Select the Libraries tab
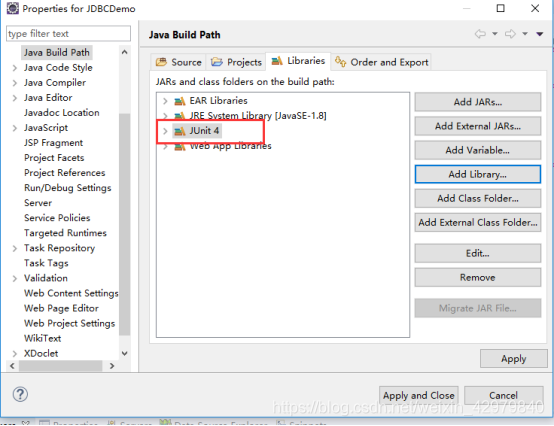554x426 pixels. [x=298, y=61]
